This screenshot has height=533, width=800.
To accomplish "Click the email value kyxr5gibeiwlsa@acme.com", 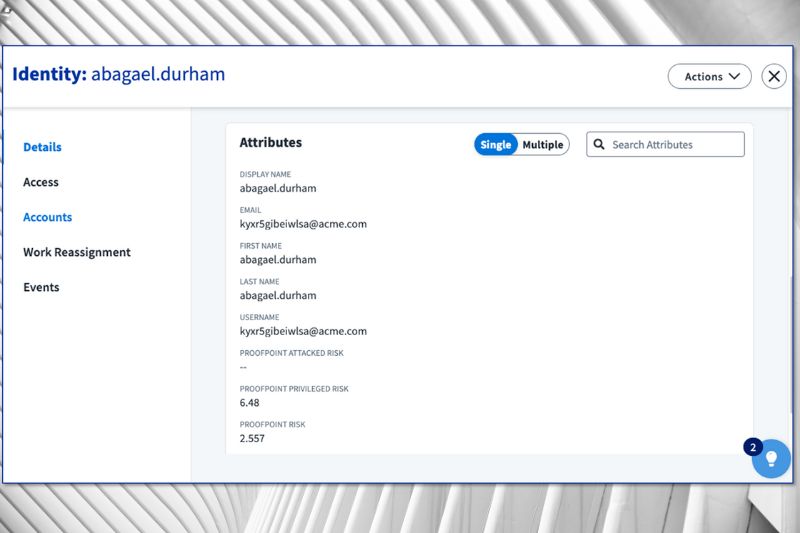I will 303,224.
